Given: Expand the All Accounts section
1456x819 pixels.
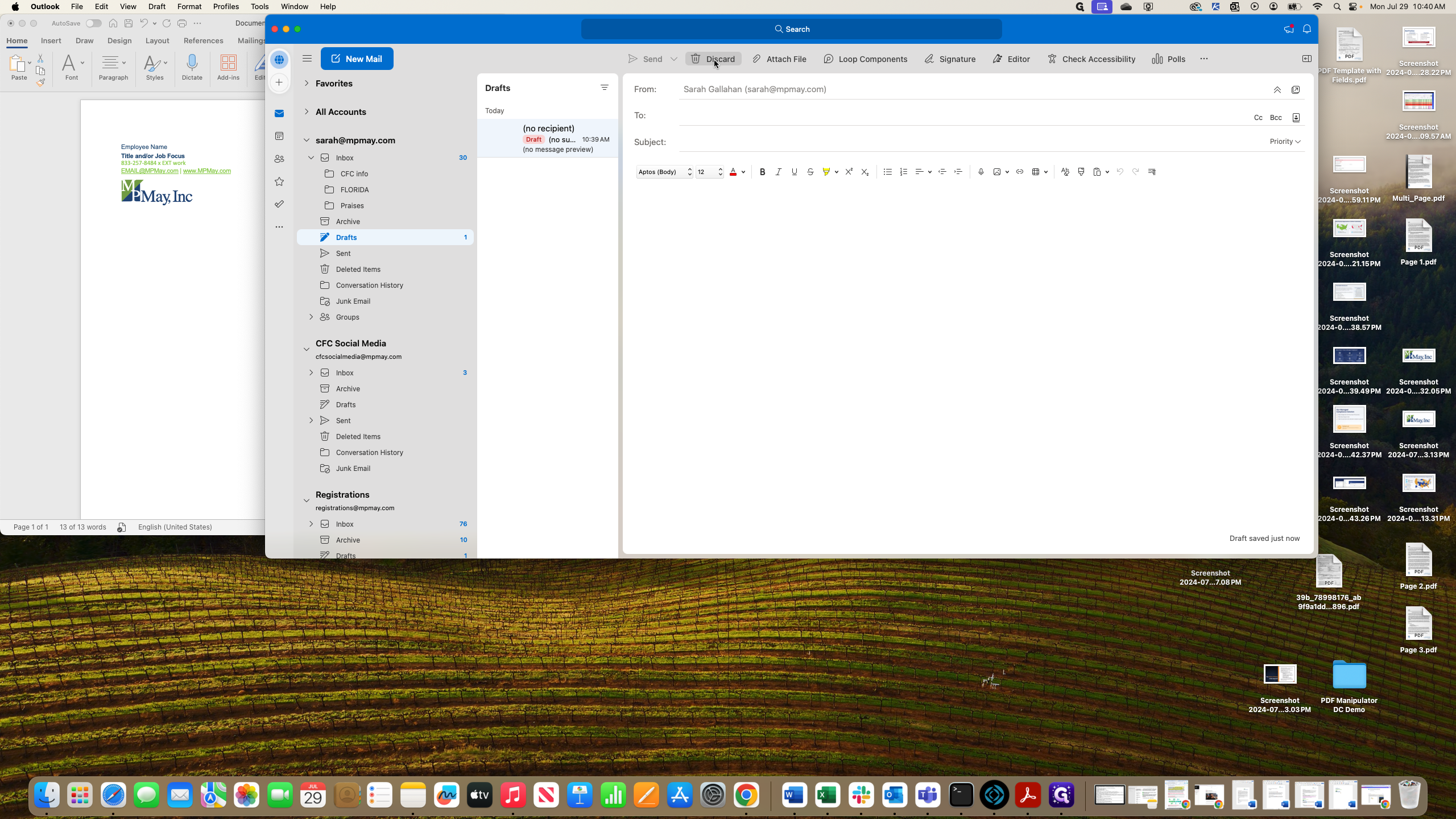Looking at the screenshot, I should pyautogui.click(x=307, y=112).
